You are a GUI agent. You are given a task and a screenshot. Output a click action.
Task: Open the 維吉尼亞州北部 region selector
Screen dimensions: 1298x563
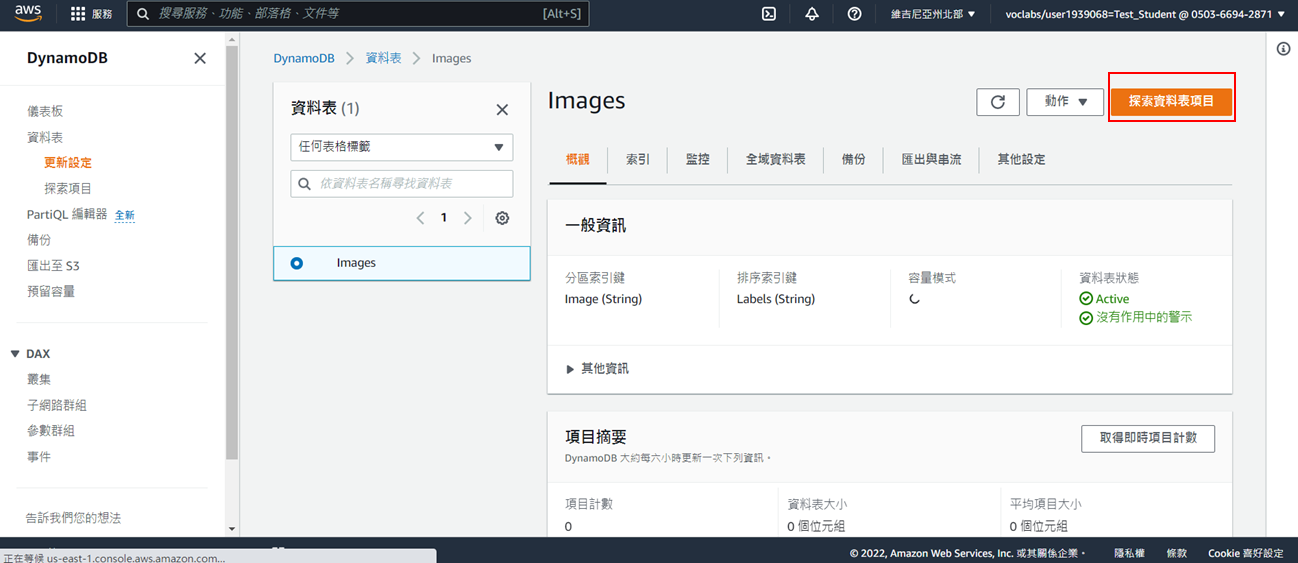933,14
